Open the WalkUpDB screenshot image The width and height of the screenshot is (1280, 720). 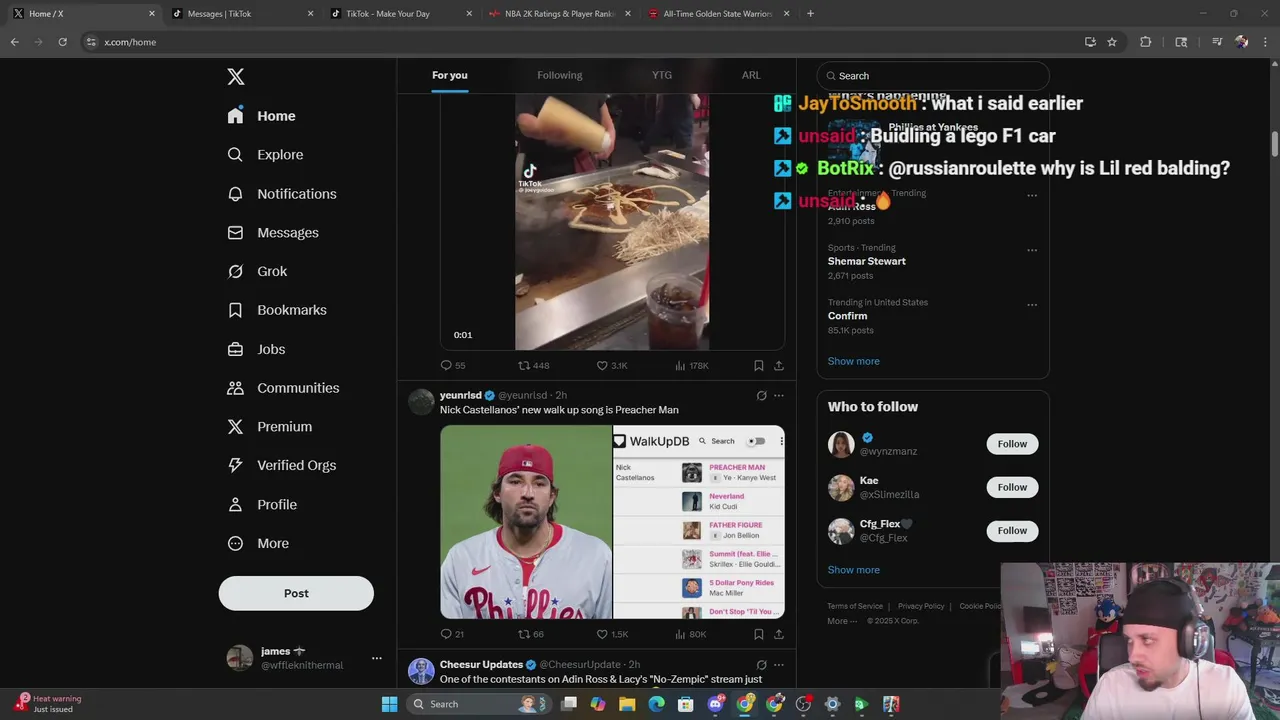(x=699, y=522)
